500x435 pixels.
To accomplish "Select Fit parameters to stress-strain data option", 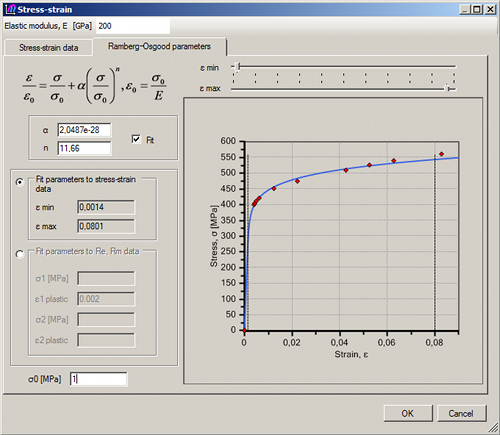I will pos(20,182).
